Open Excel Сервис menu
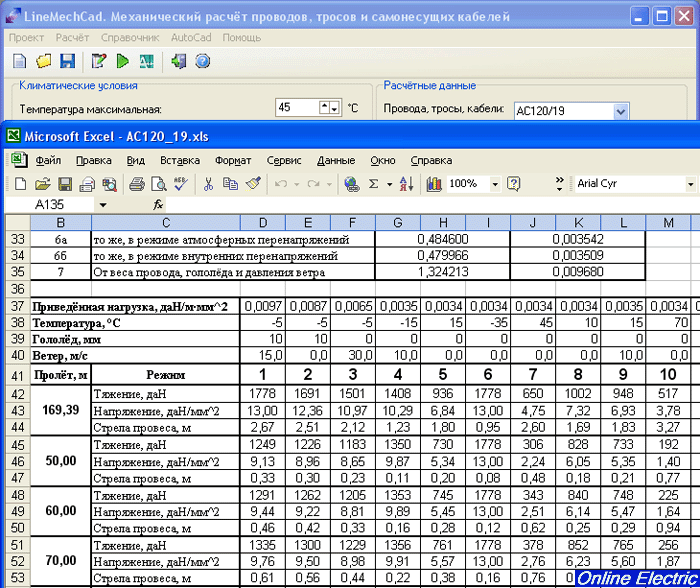The height and width of the screenshot is (588, 700). (x=284, y=160)
